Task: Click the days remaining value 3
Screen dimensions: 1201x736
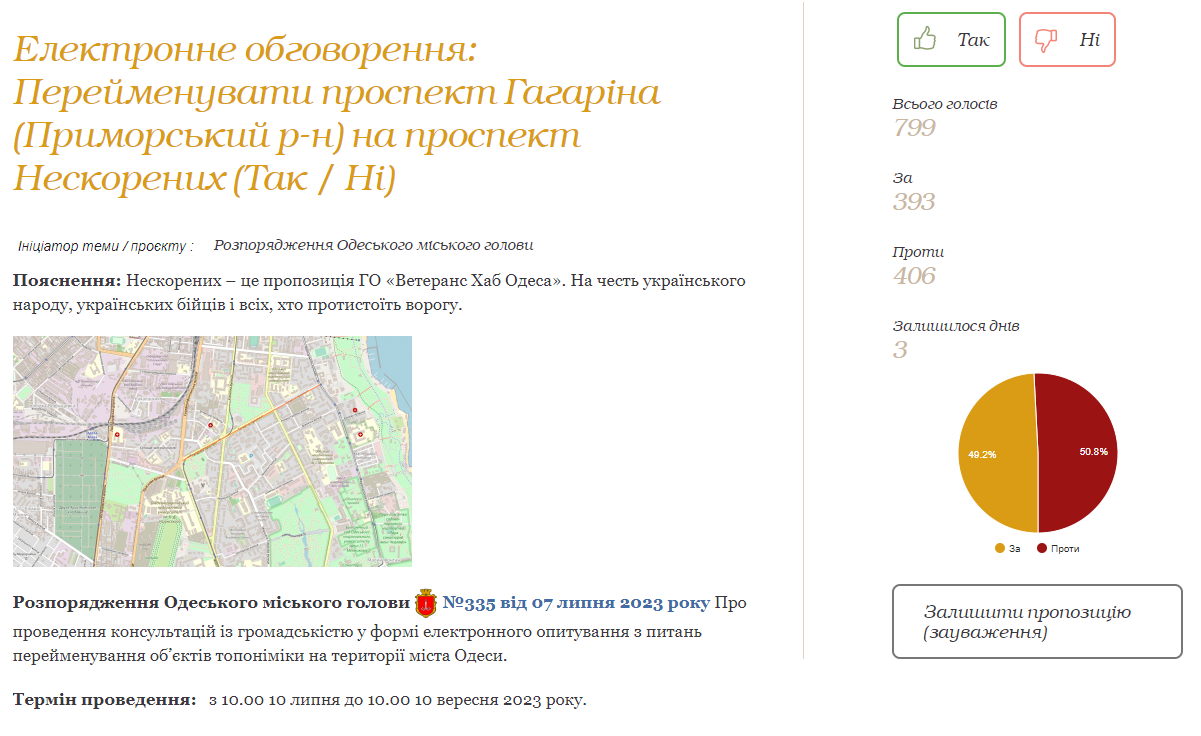Action: coord(900,349)
